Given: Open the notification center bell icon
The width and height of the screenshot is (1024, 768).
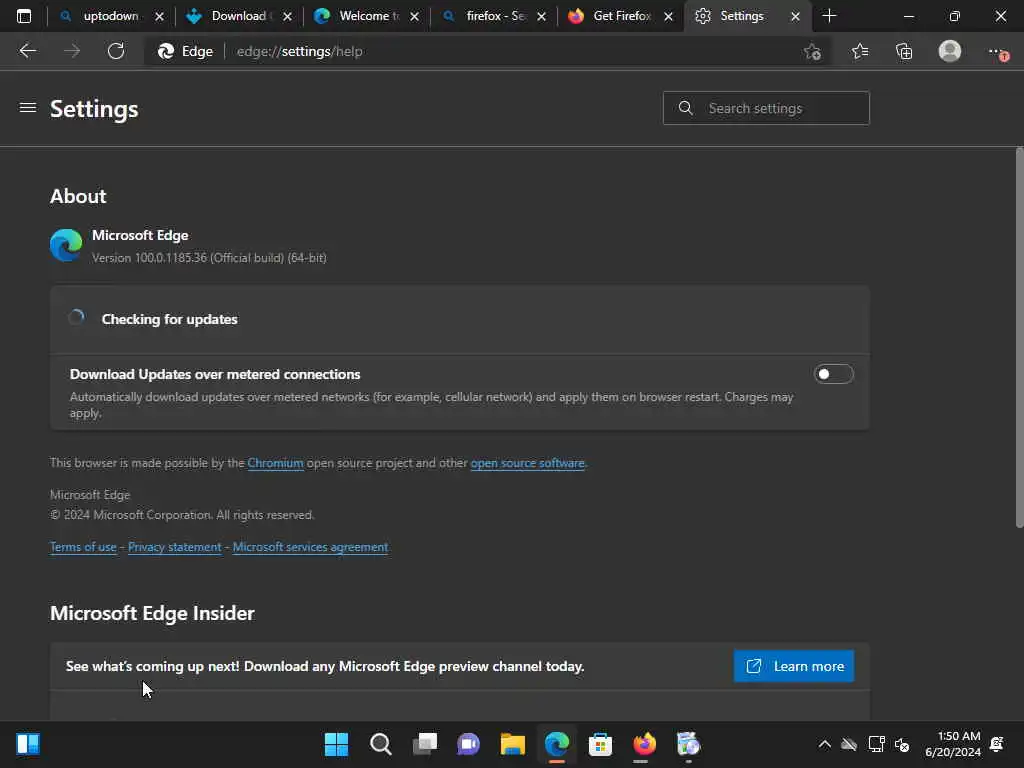Looking at the screenshot, I should [997, 744].
